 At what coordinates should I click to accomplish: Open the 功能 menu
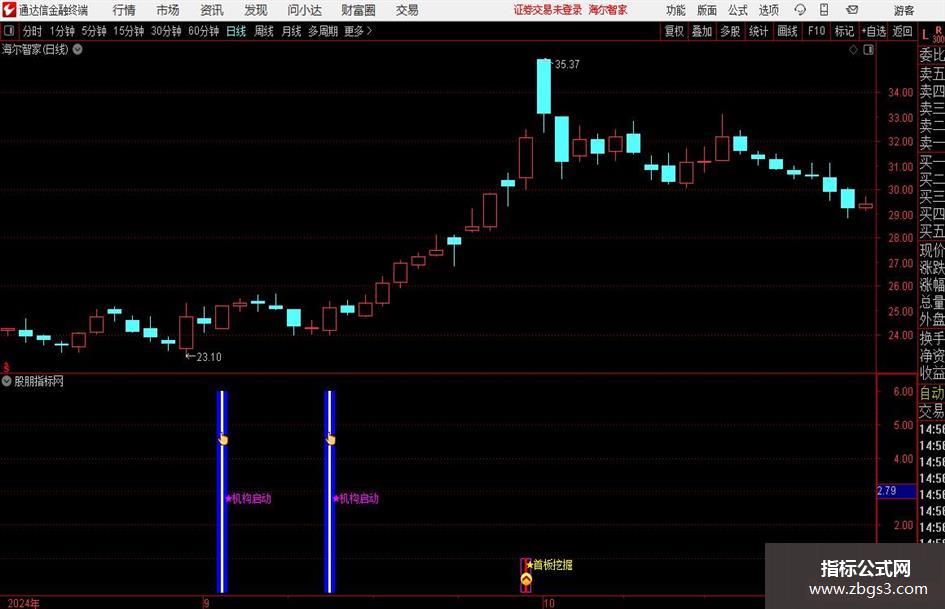click(676, 10)
